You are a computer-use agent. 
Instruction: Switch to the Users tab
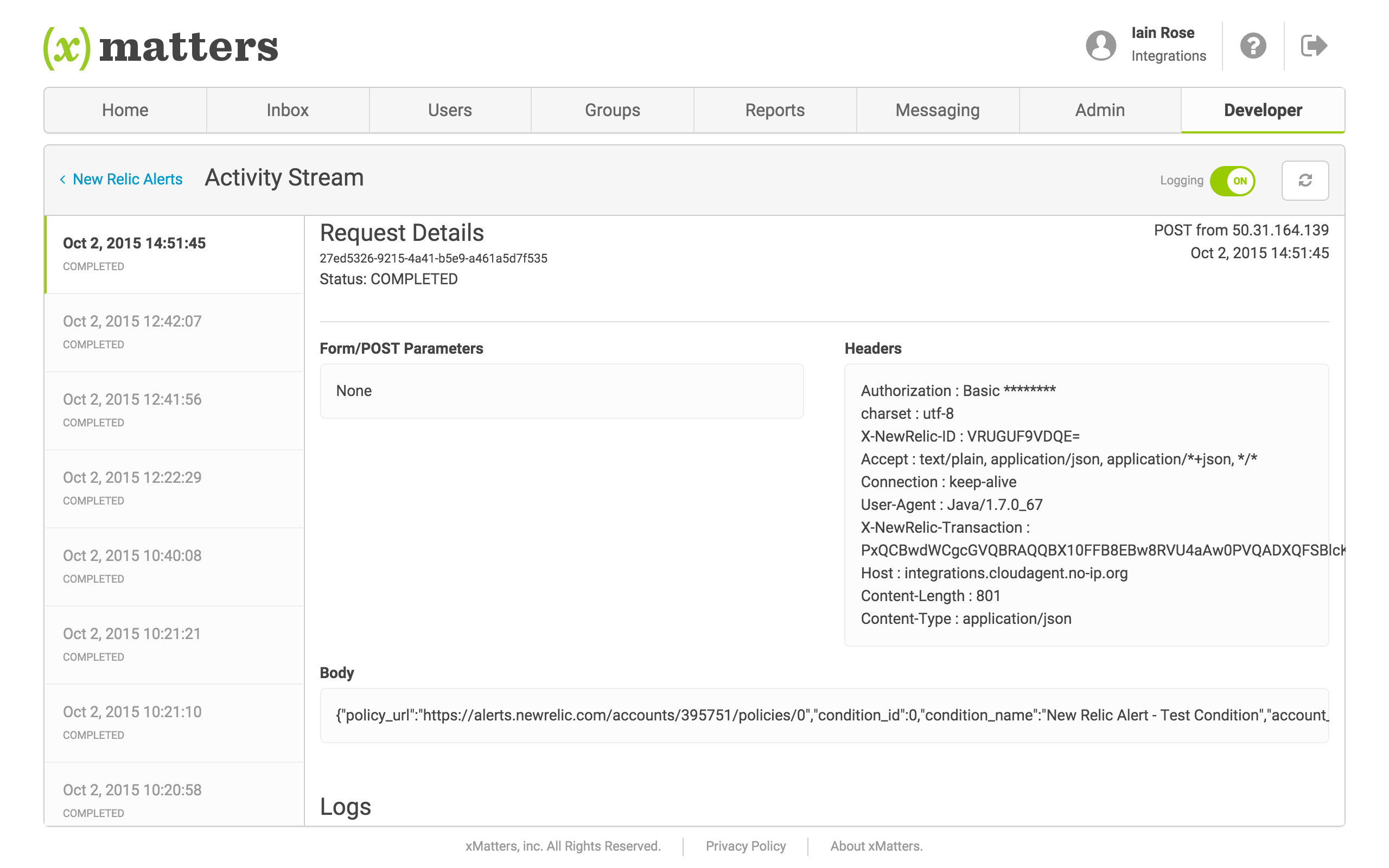(x=450, y=110)
